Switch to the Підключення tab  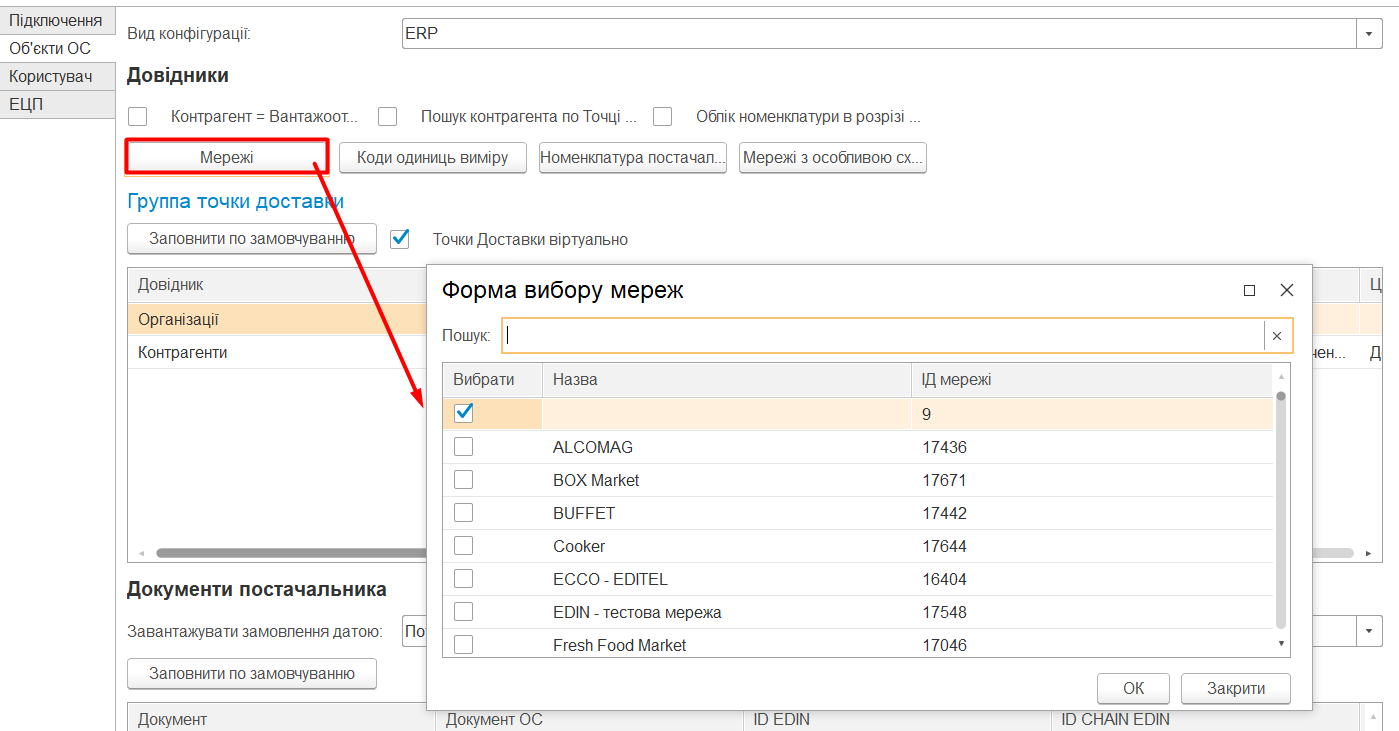pyautogui.click(x=57, y=20)
